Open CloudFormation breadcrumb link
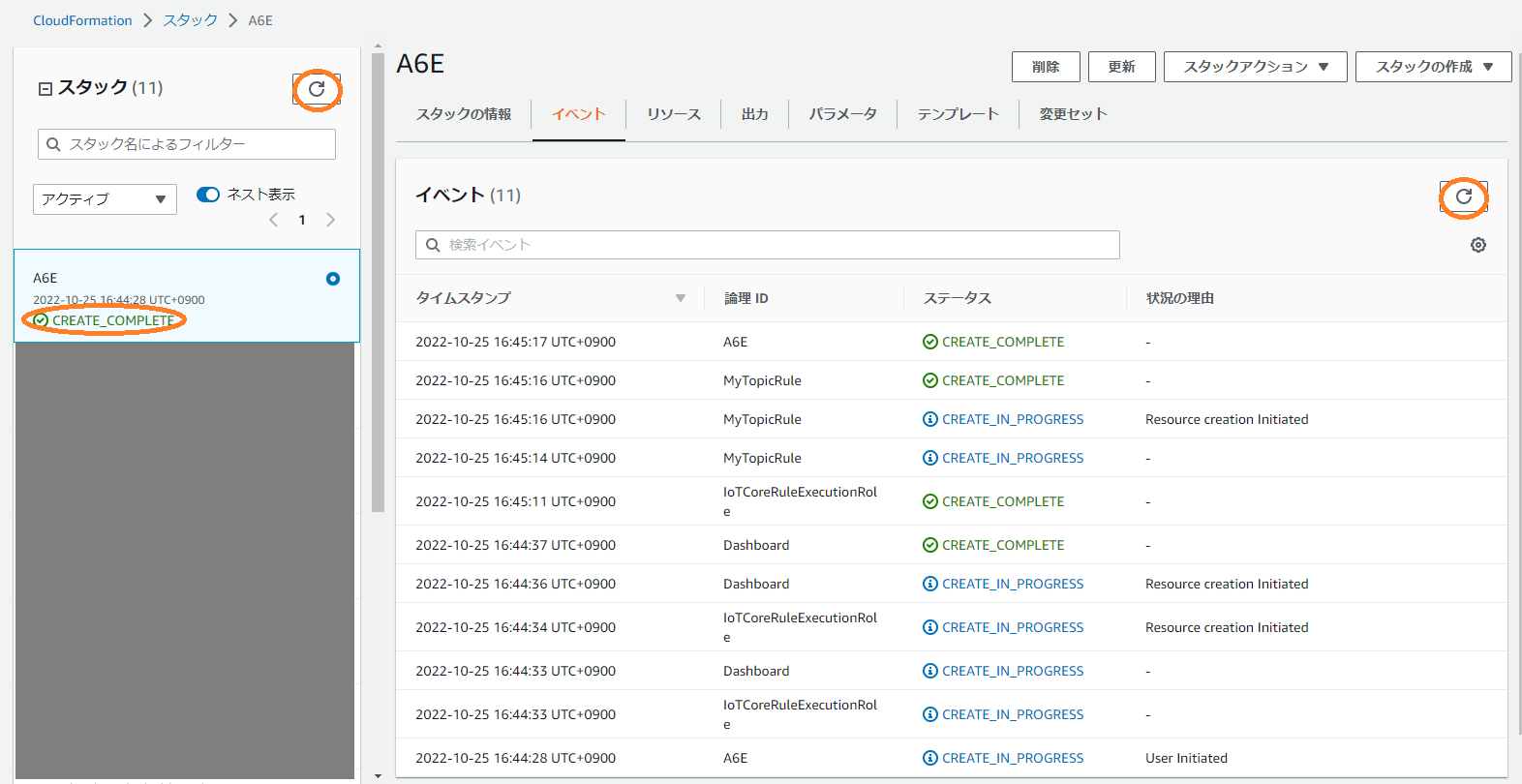This screenshot has width=1522, height=784. click(82, 20)
